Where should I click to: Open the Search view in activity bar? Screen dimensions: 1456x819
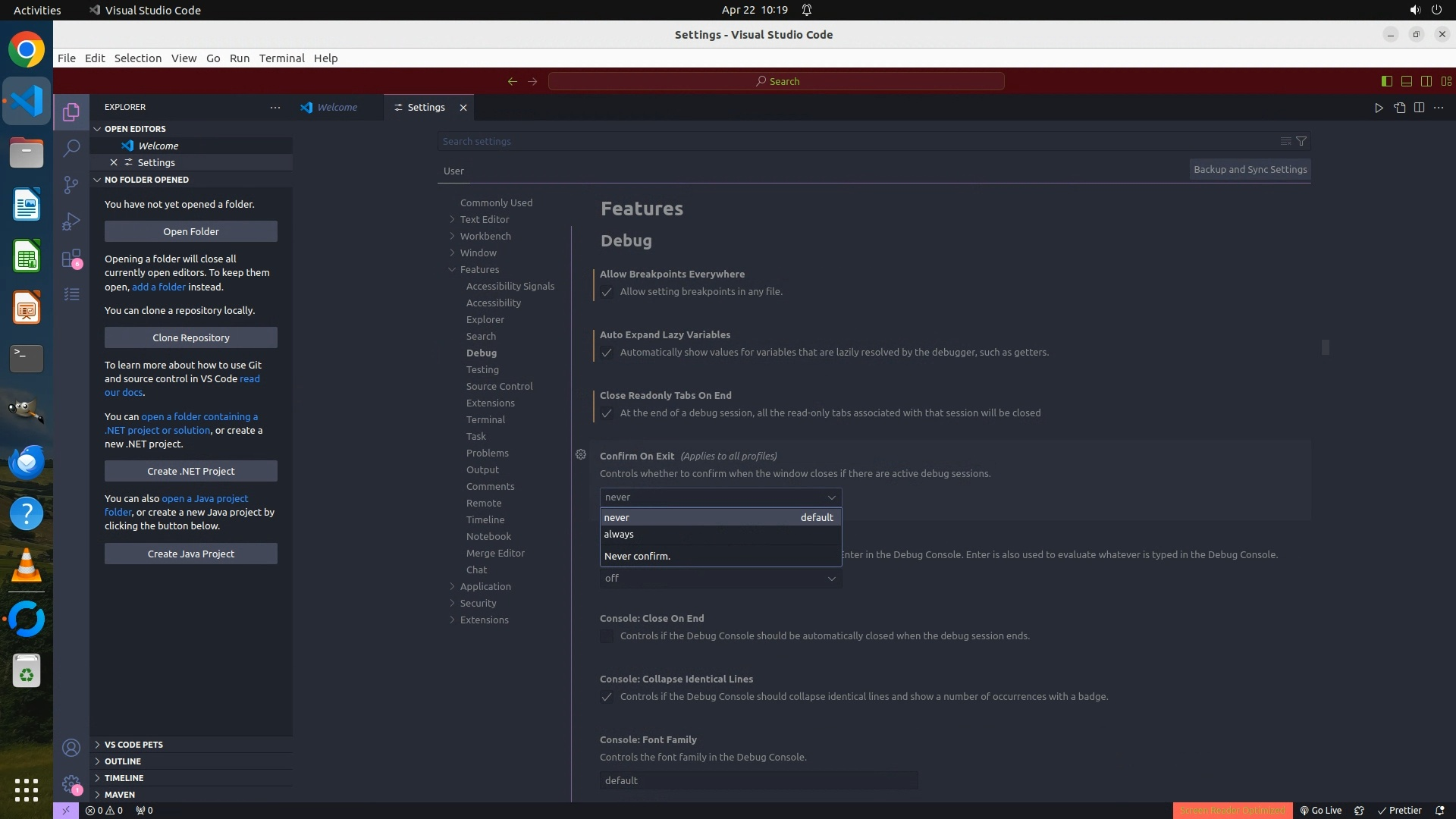pyautogui.click(x=71, y=148)
